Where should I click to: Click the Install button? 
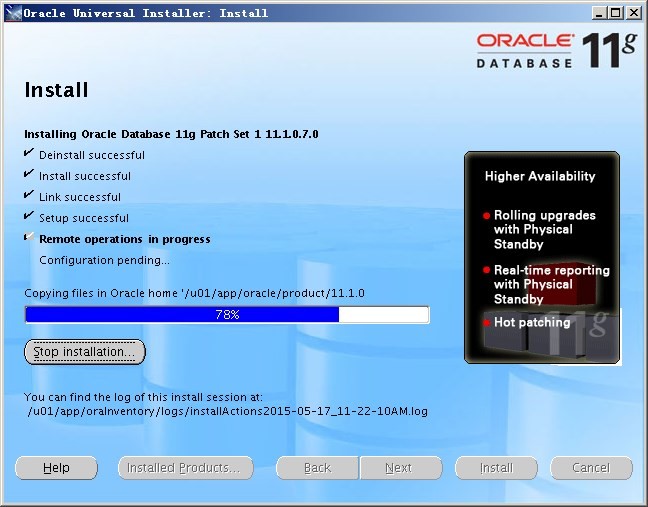coord(496,468)
